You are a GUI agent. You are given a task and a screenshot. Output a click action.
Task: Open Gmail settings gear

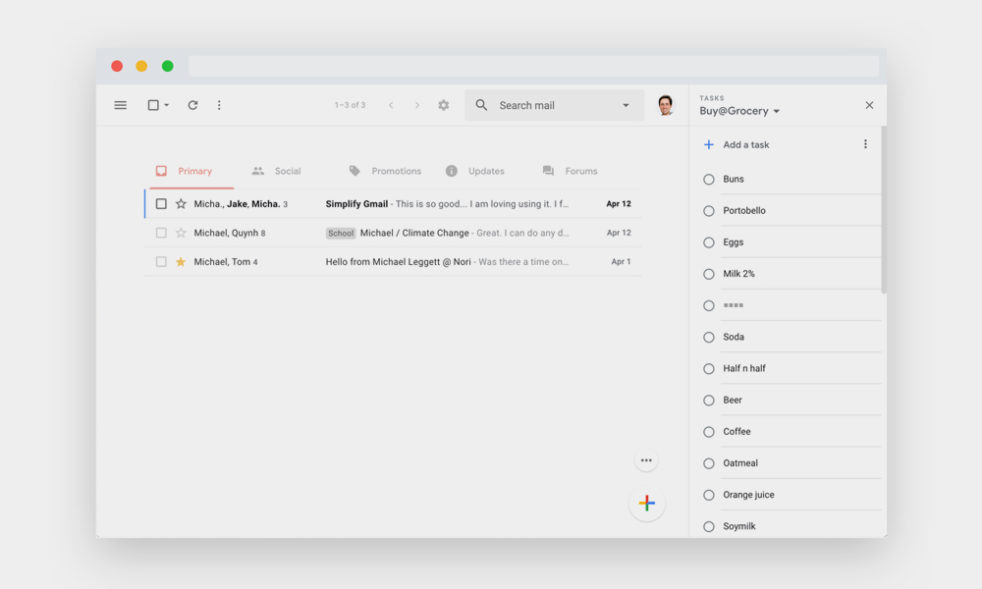tap(443, 104)
